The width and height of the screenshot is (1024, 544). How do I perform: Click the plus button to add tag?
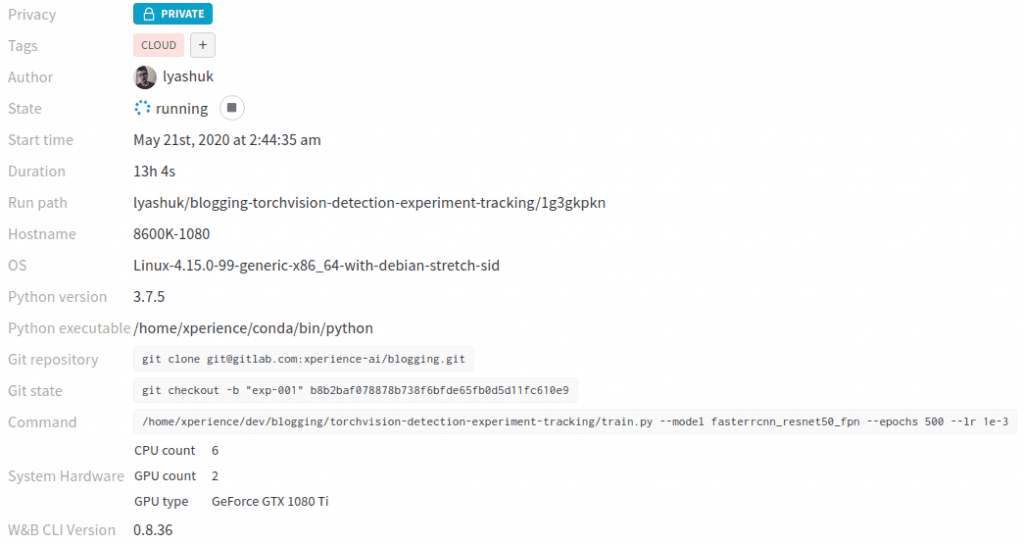point(202,45)
